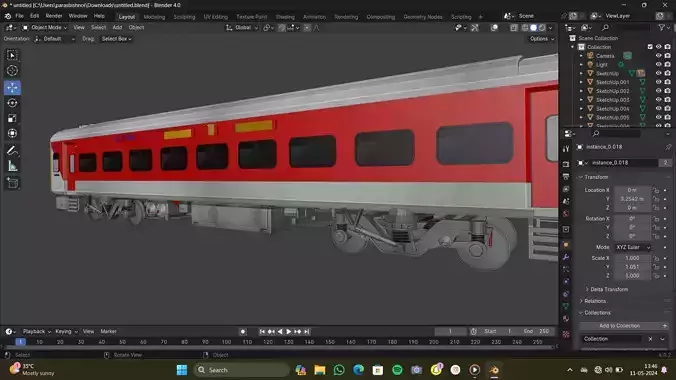Open the Physics properties tab
The image size is (676, 380).
coord(566,281)
